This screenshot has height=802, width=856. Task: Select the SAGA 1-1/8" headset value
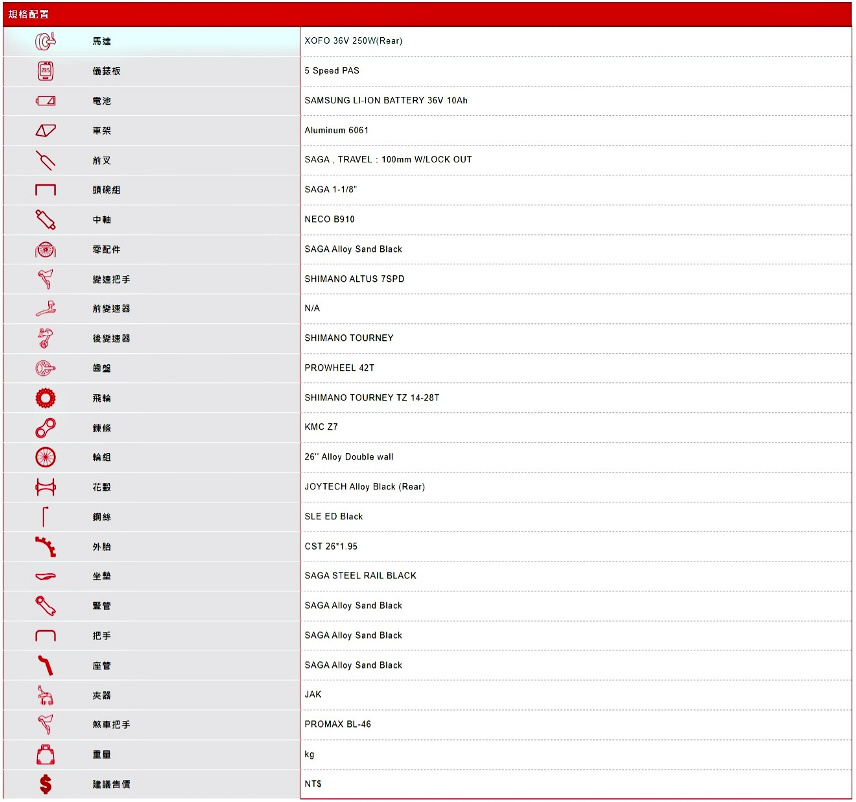point(330,189)
